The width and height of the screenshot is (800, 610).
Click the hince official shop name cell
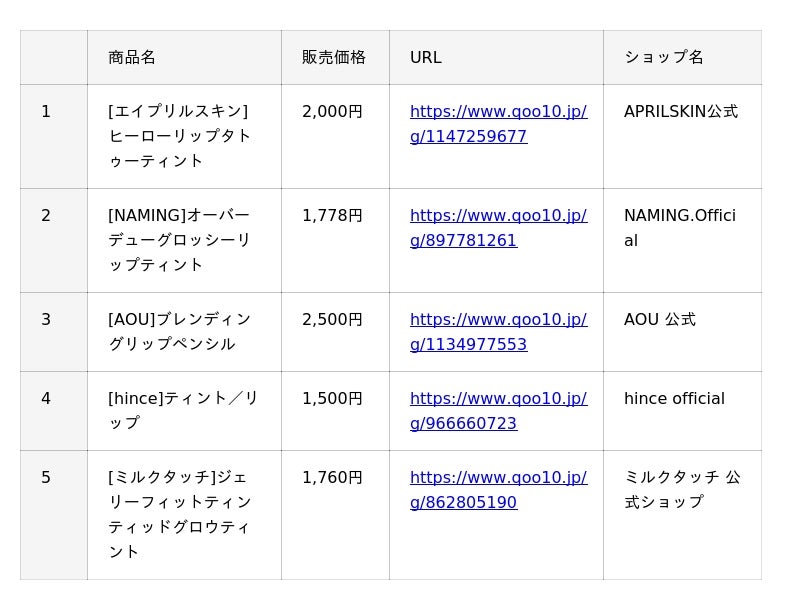[674, 399]
